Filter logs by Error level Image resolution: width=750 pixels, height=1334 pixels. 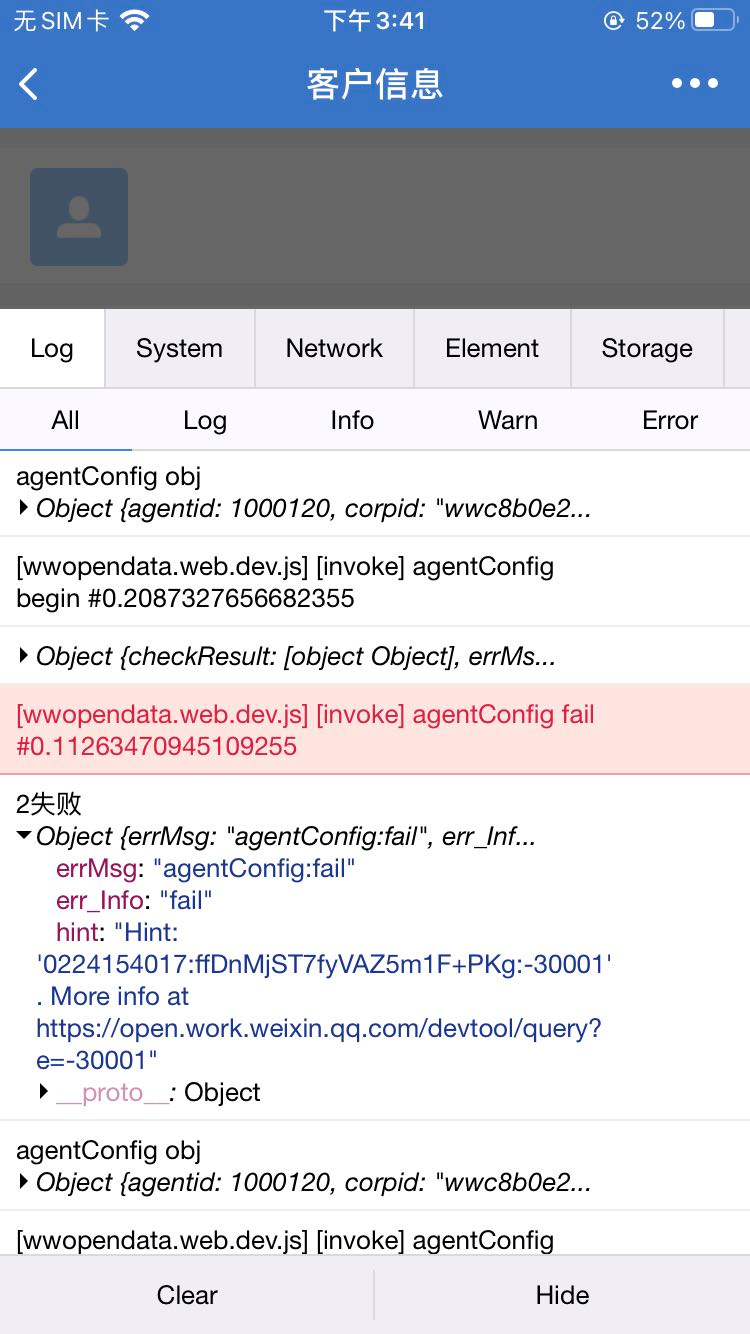(x=670, y=420)
